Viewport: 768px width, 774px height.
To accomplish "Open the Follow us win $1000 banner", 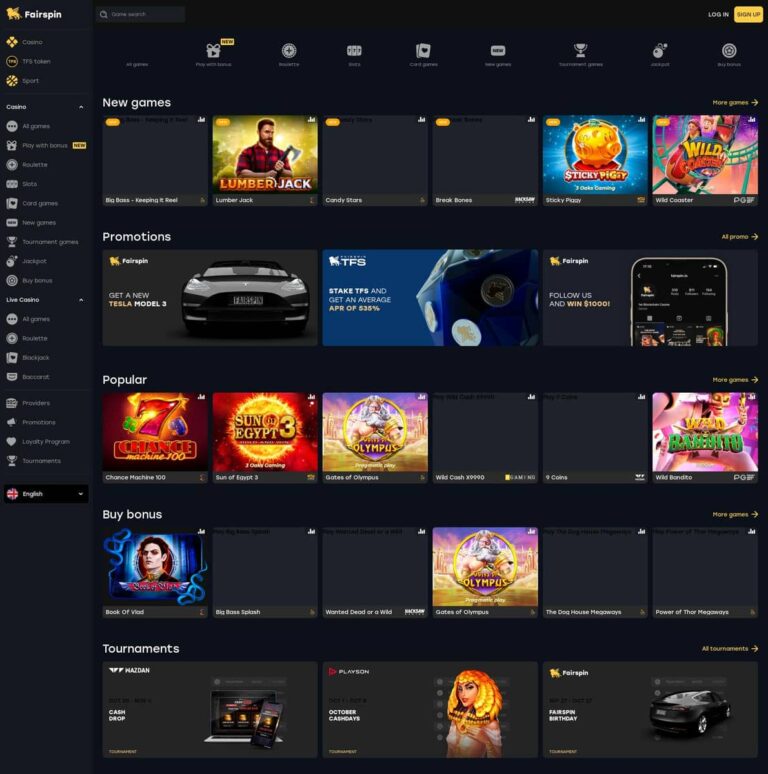I will pyautogui.click(x=650, y=298).
